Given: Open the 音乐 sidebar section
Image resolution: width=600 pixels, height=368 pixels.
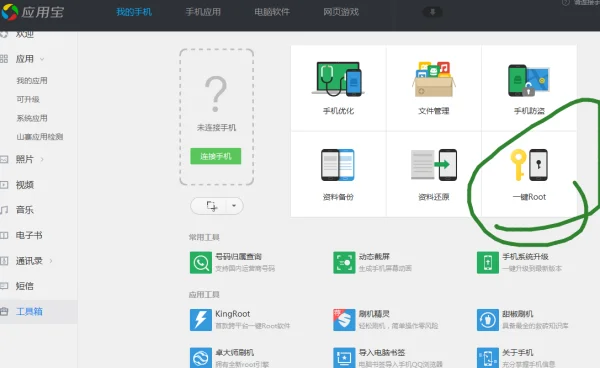Looking at the screenshot, I should pyautogui.click(x=25, y=210).
